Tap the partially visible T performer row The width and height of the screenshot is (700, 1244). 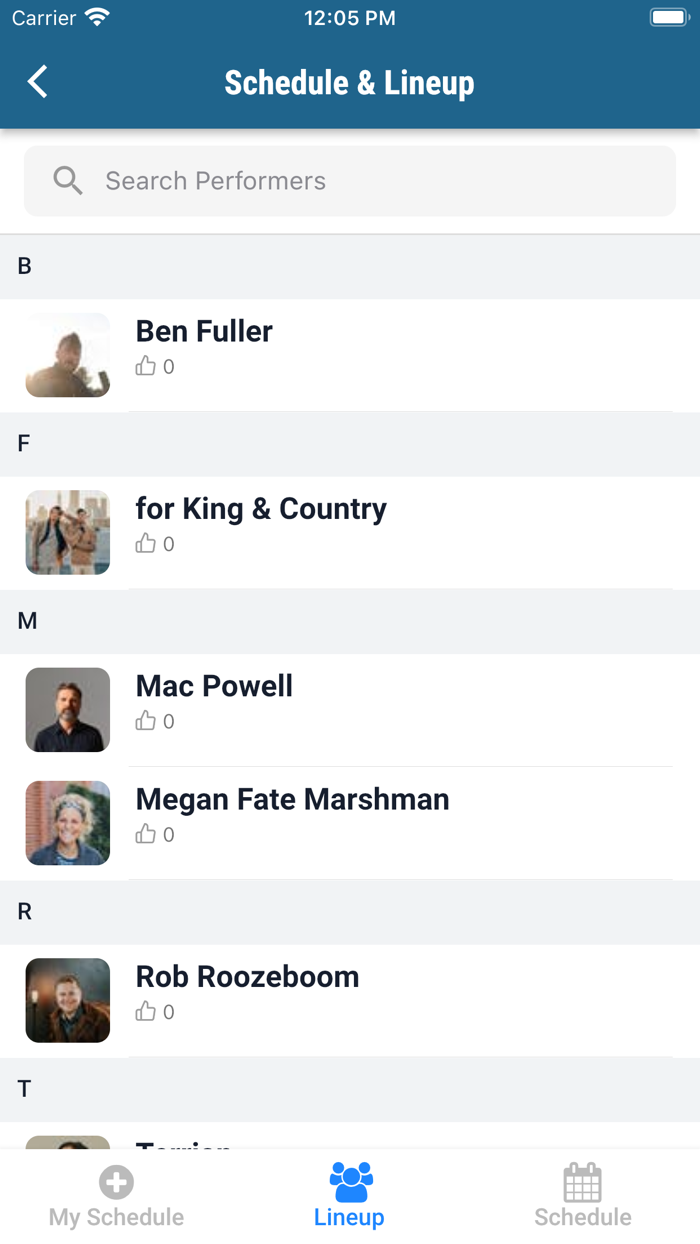coord(350,1138)
